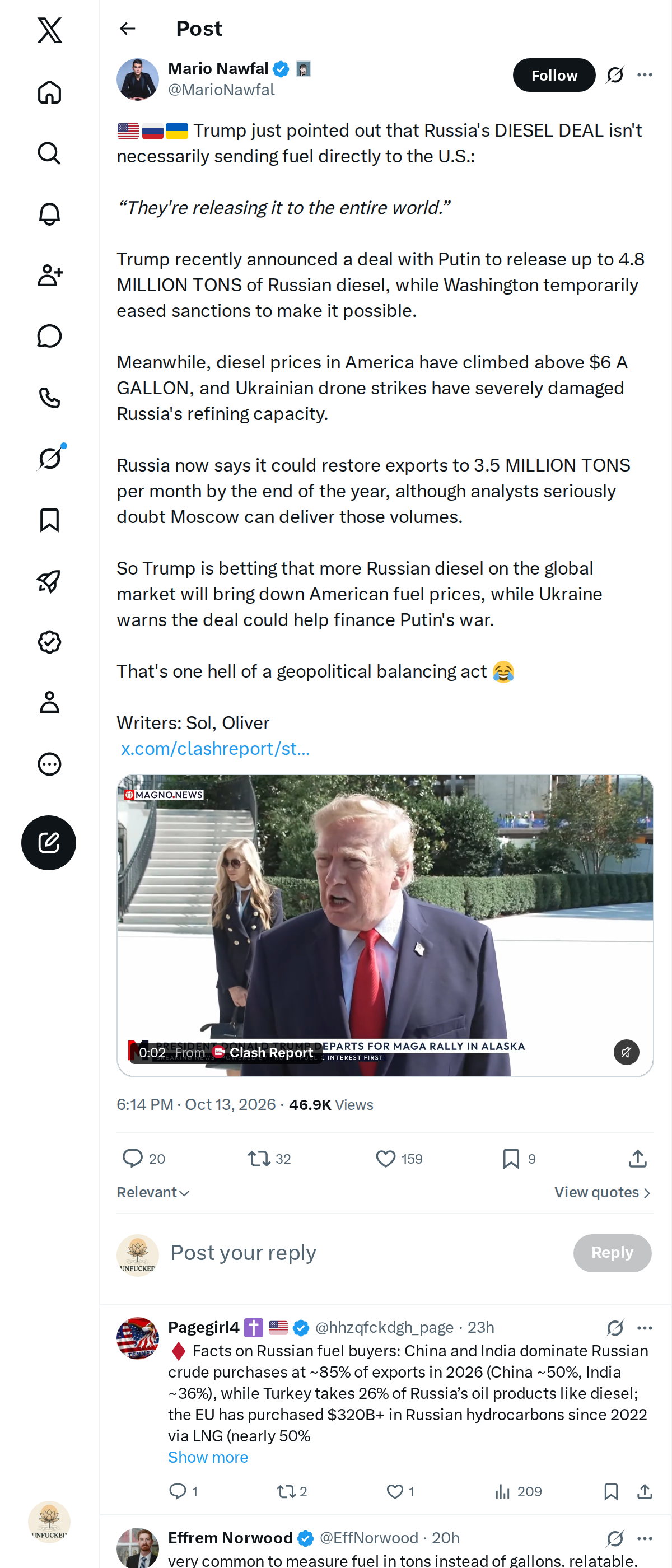Screen dimensions: 672x1568
Task: Open more options menu on Mario Nawfal's post
Action: (645, 75)
